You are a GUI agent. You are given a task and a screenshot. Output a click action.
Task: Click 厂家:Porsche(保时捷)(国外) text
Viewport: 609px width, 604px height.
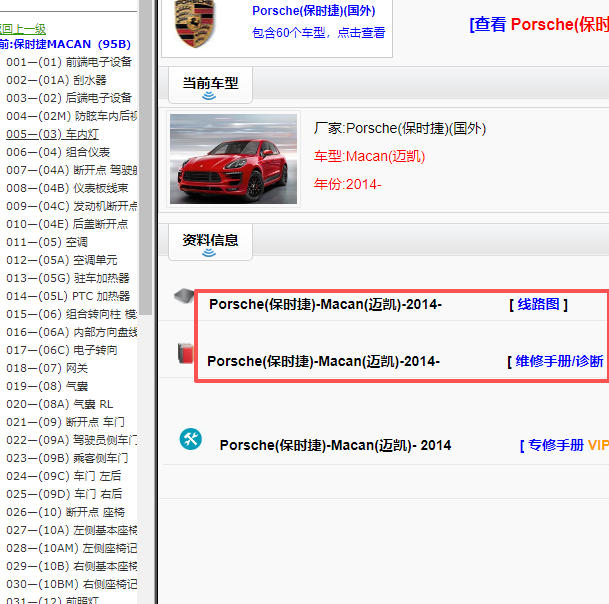tap(400, 128)
